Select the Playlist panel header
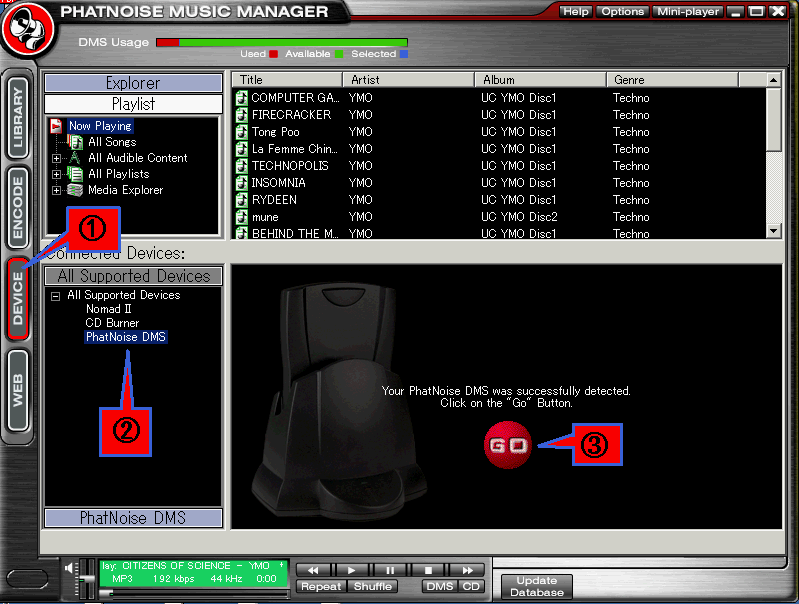The image size is (799, 604). [x=134, y=104]
